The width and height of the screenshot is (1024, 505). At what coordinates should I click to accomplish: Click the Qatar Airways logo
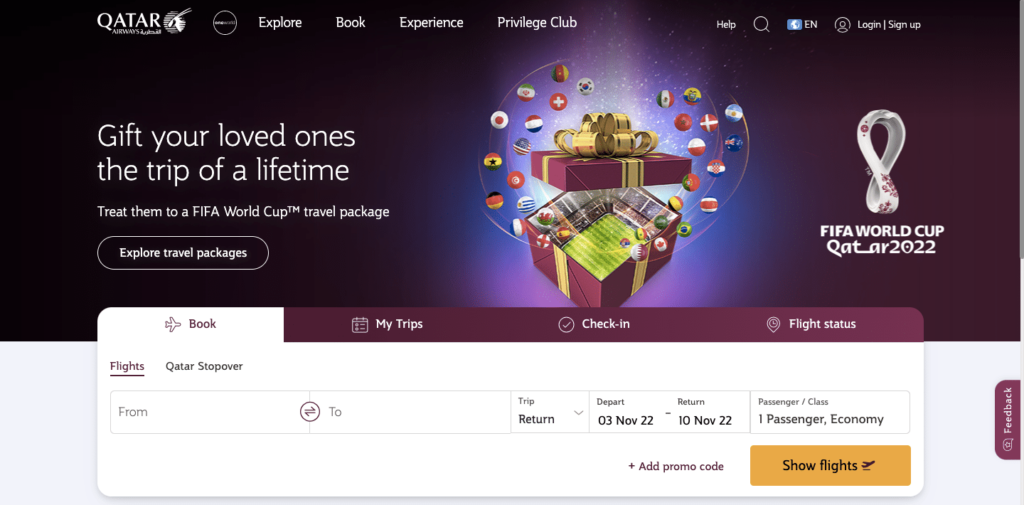[143, 22]
